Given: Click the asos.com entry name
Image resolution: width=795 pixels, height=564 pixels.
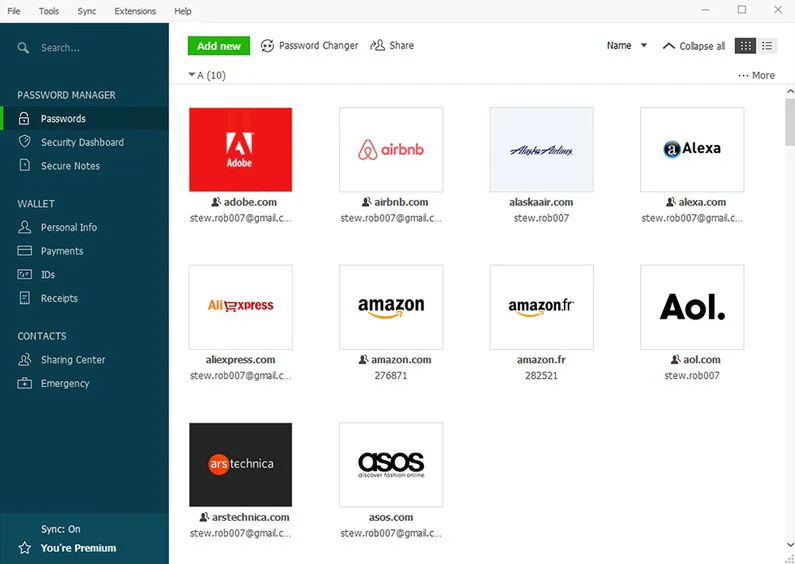Looking at the screenshot, I should [x=390, y=517].
